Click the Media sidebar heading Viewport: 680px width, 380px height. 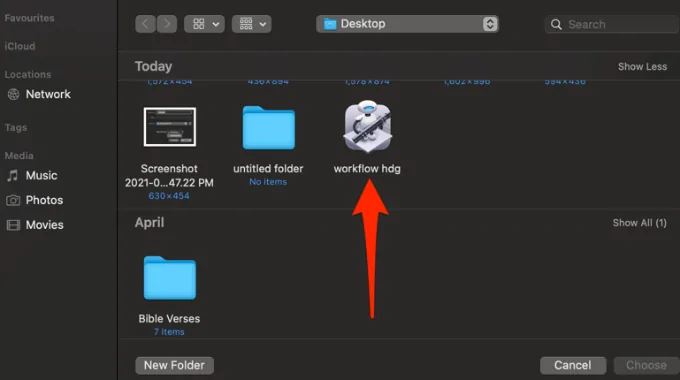click(x=19, y=155)
